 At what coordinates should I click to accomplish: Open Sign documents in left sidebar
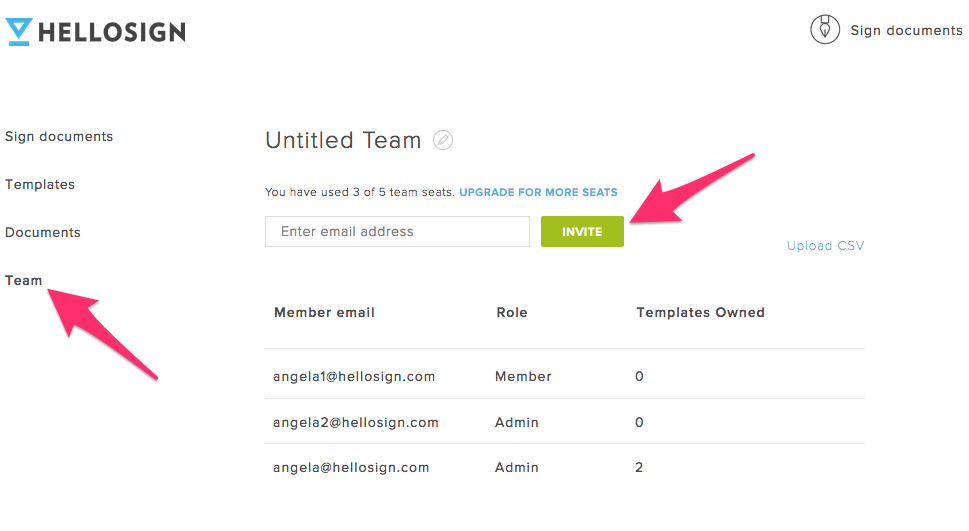pyautogui.click(x=59, y=137)
